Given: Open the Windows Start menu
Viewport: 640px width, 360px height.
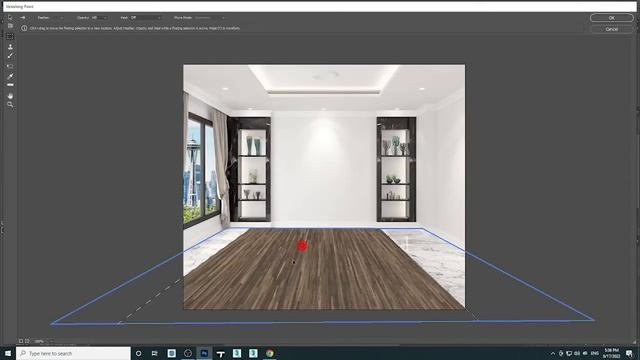Looking at the screenshot, I should (8, 353).
